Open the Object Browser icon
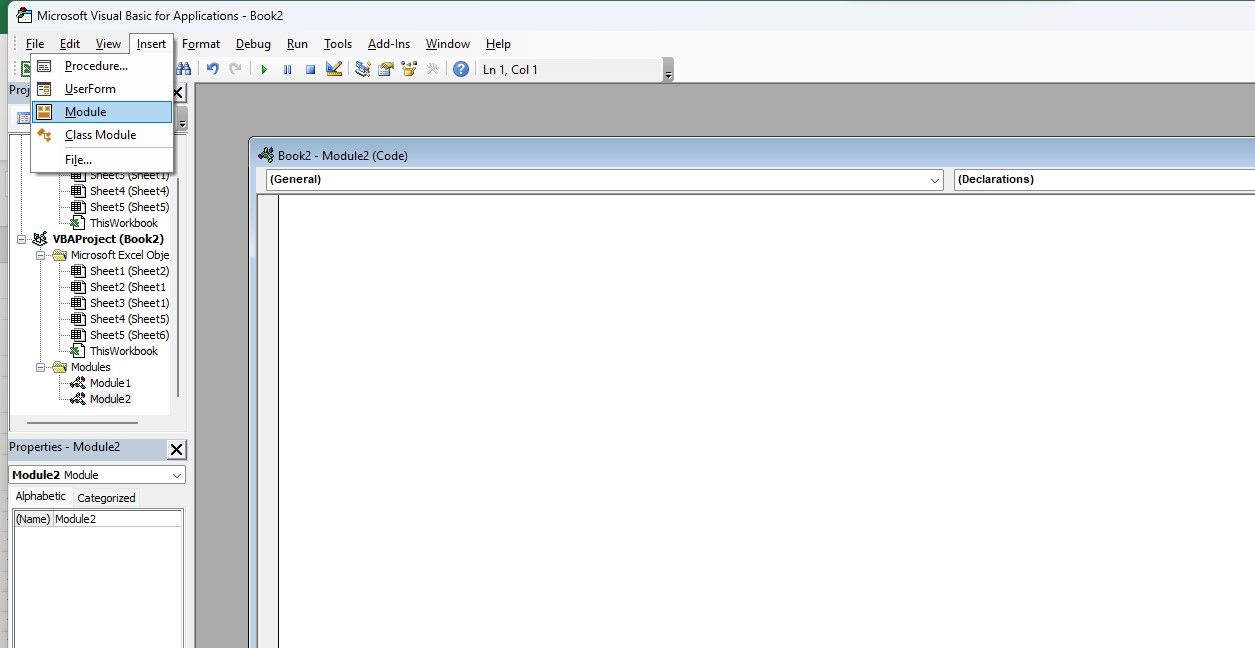Image resolution: width=1255 pixels, height=648 pixels. [x=409, y=69]
